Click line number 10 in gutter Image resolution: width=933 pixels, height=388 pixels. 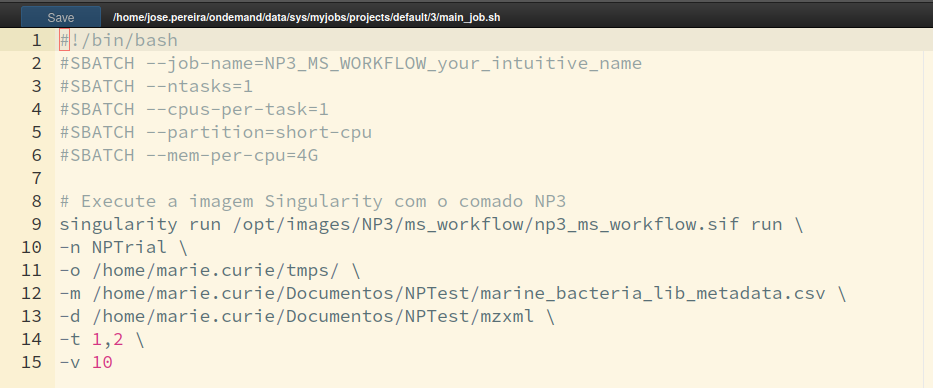32,248
